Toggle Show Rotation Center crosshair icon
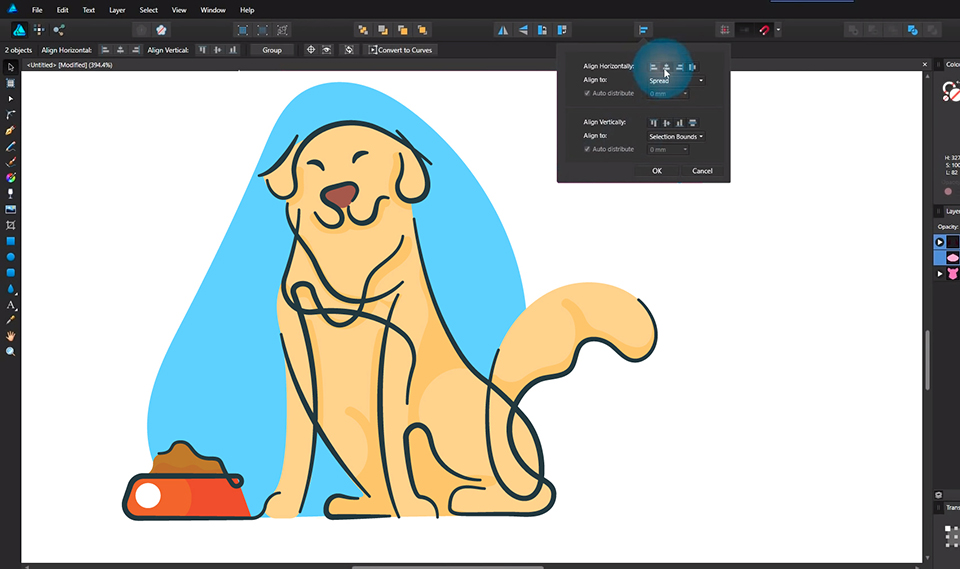 [310, 50]
